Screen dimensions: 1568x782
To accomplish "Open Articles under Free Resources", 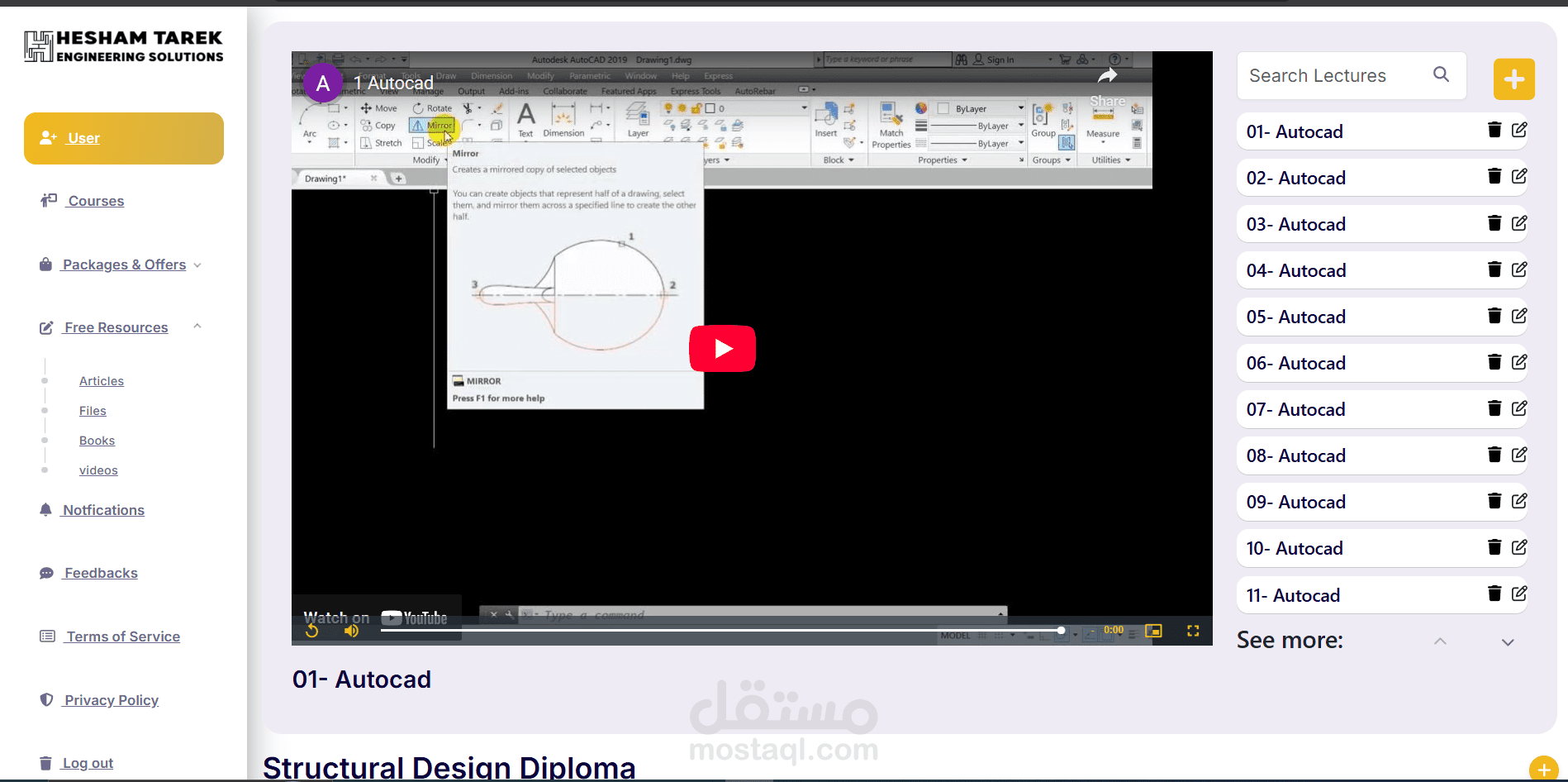I will pyautogui.click(x=102, y=381).
